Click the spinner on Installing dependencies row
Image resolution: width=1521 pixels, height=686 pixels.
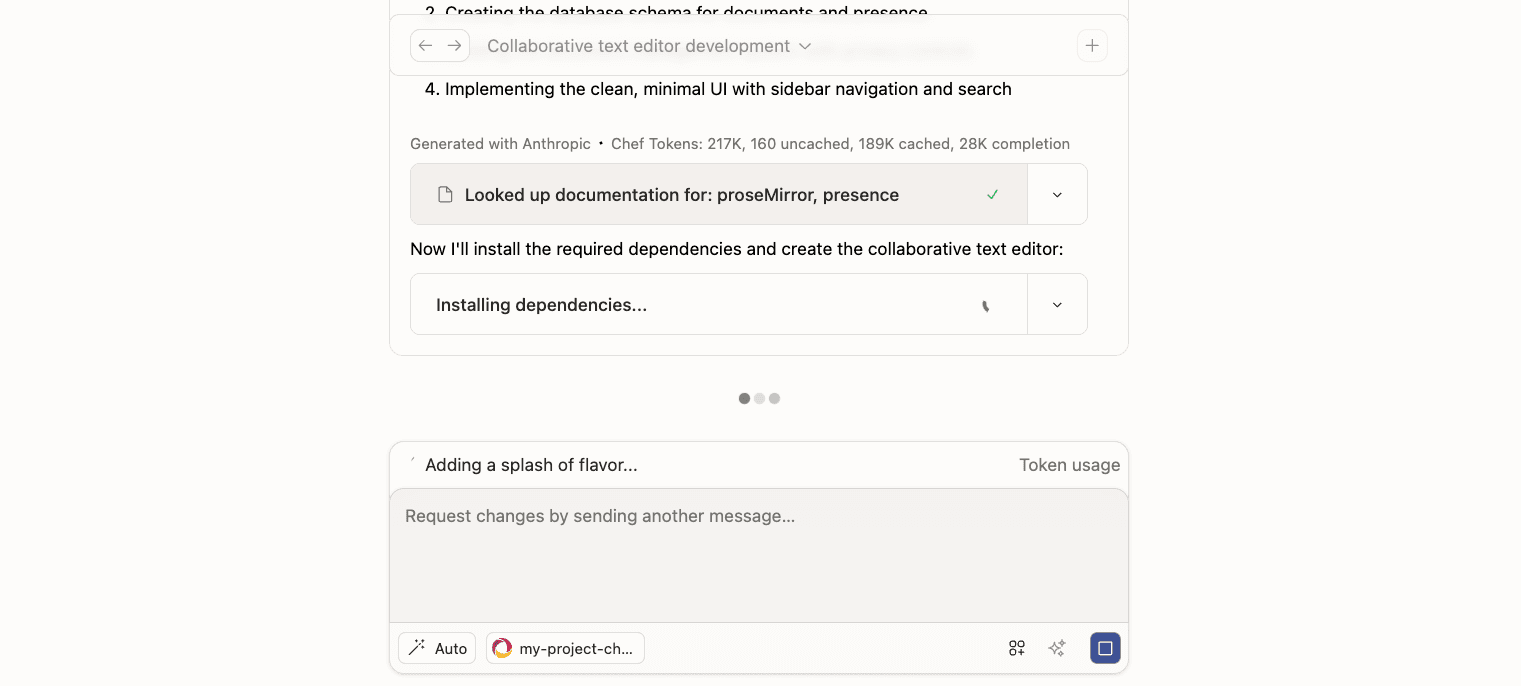coord(985,305)
